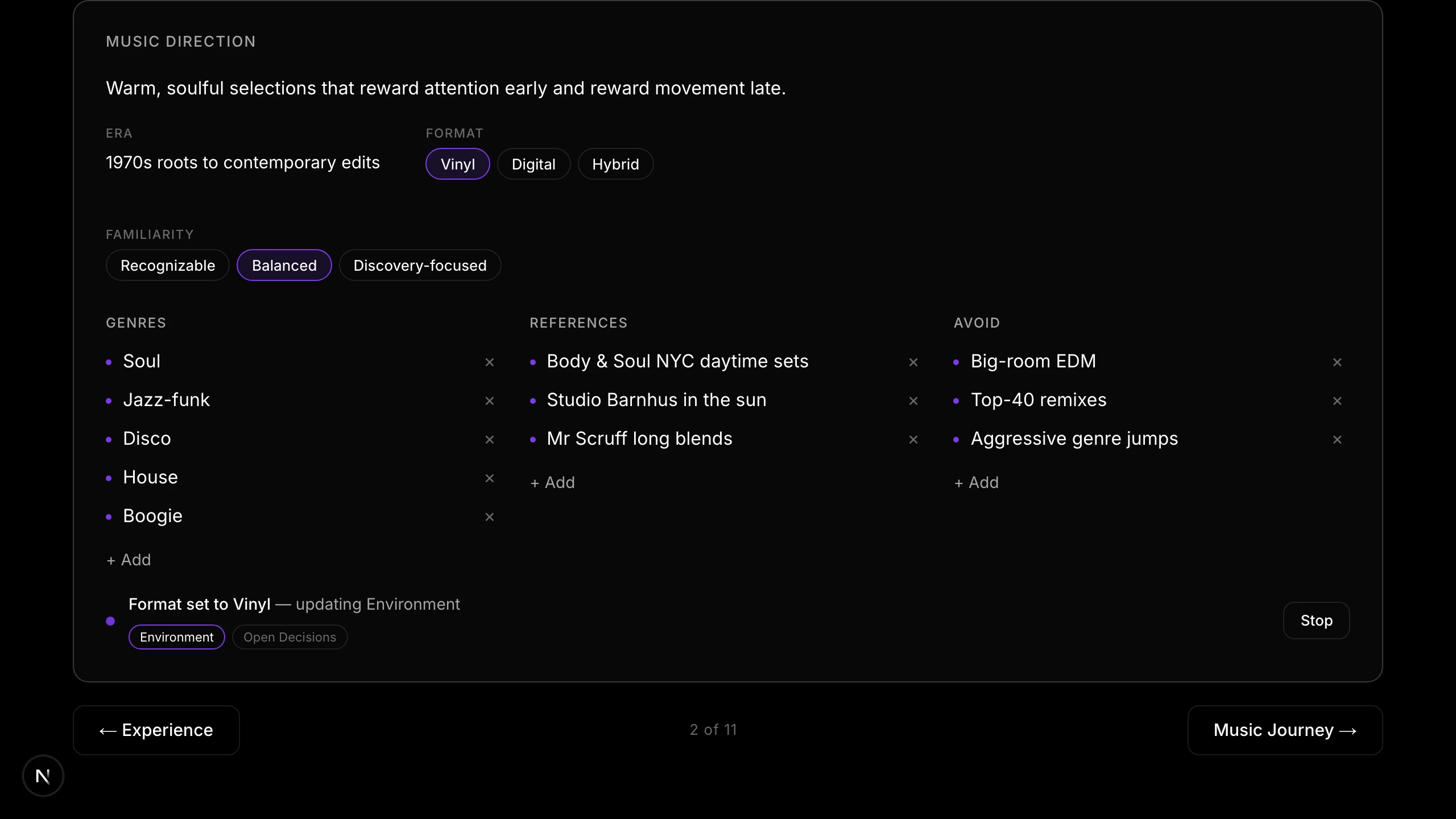The image size is (1456, 819).
Task: Click 'Top-40 remixes' text
Action: point(1039,400)
